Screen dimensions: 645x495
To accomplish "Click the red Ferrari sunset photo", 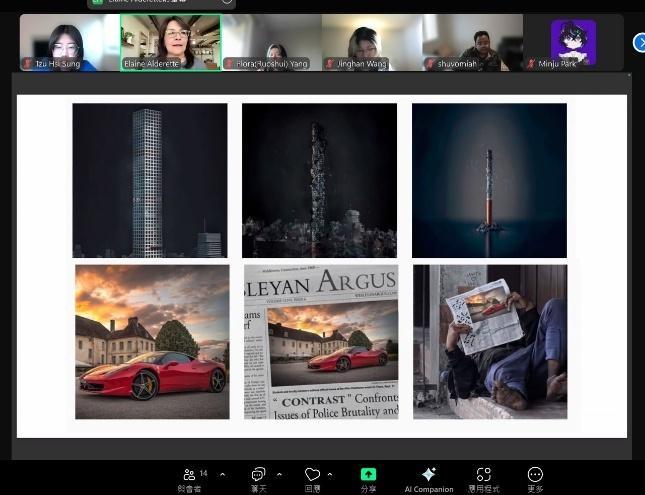I will click(x=152, y=342).
